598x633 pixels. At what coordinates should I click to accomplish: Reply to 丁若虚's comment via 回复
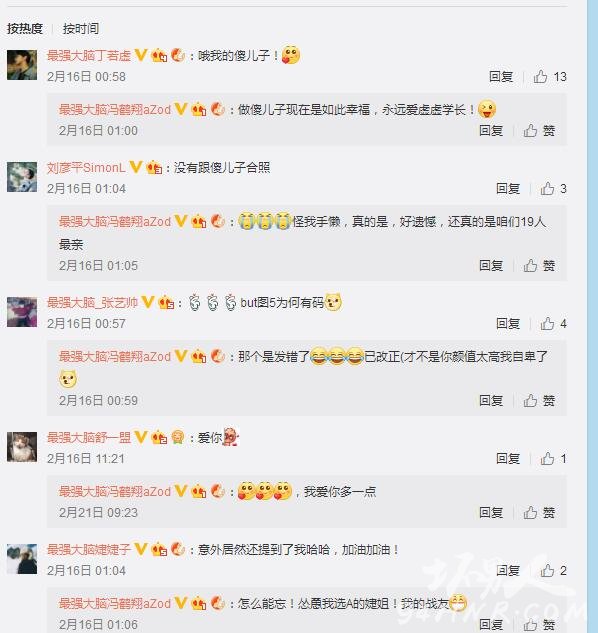pyautogui.click(x=501, y=76)
